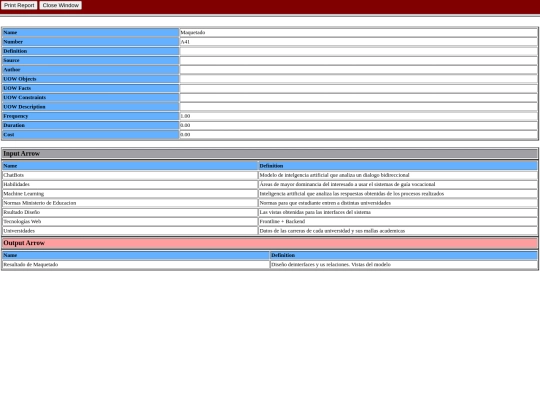
Task: Click ChatBots definition about dialogo bidireccional
Action: (334, 175)
